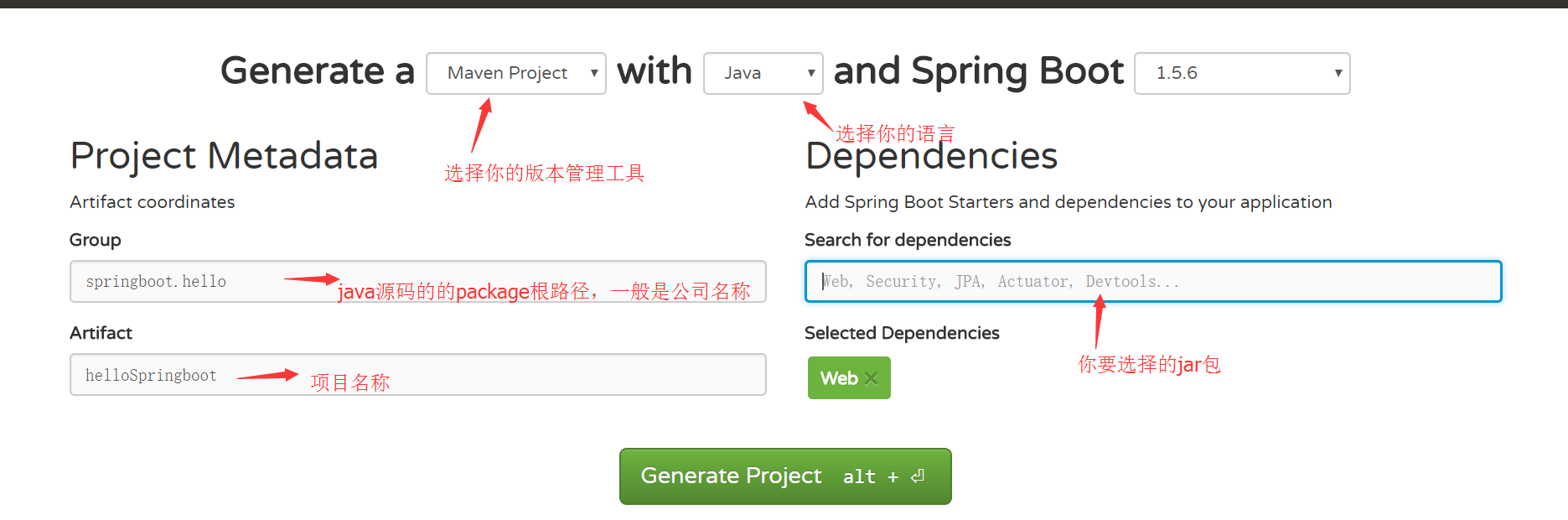Click the Selected Dependencies label
This screenshot has height=520, width=1568.
click(x=902, y=333)
